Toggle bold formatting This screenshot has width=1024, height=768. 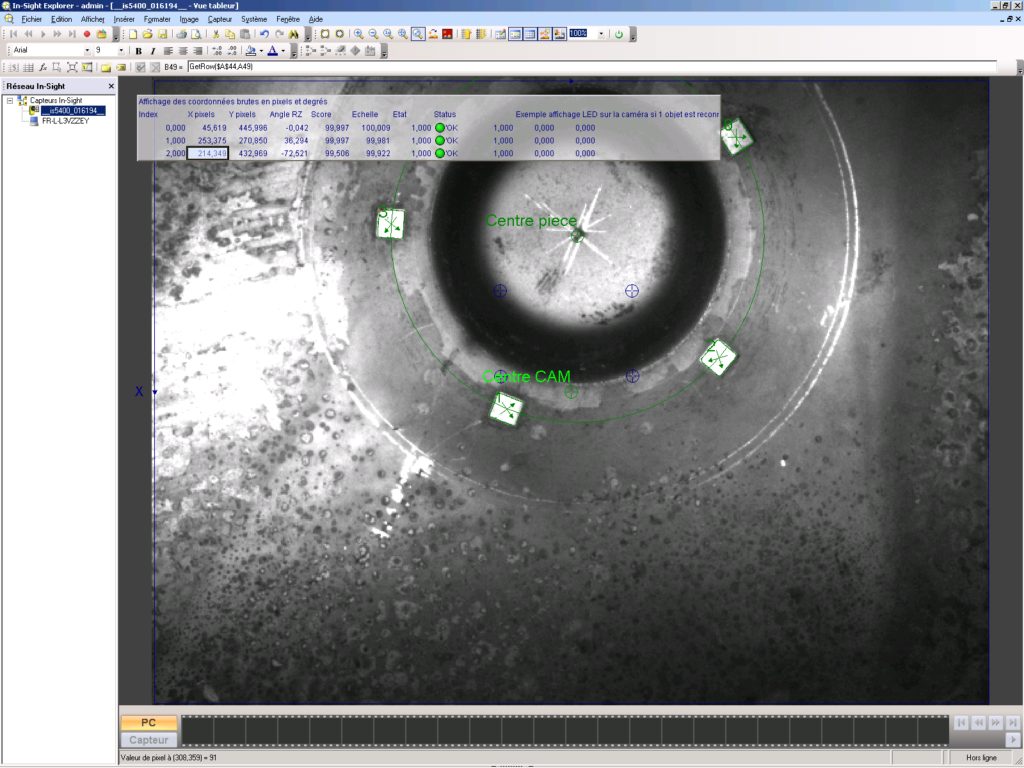pos(138,51)
